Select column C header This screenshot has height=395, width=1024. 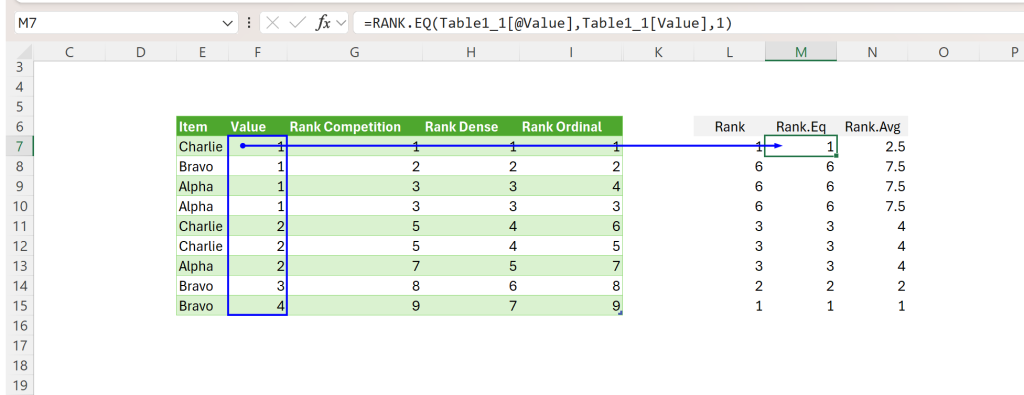[69, 52]
